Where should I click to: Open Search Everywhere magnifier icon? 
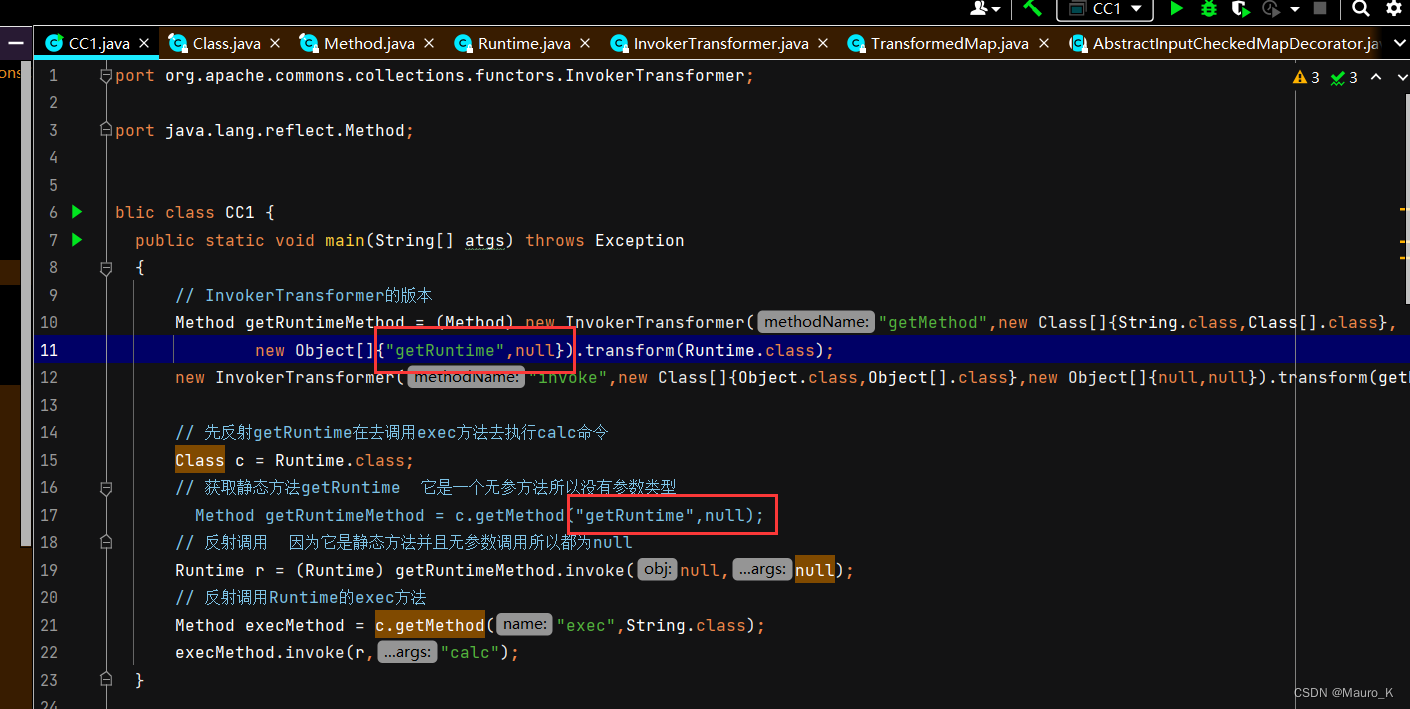[1360, 8]
